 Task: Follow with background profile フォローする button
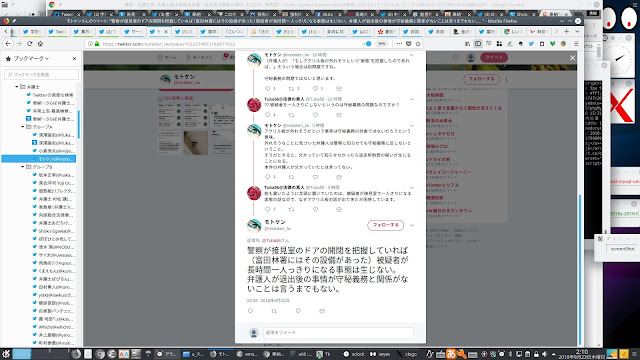click(x=481, y=79)
